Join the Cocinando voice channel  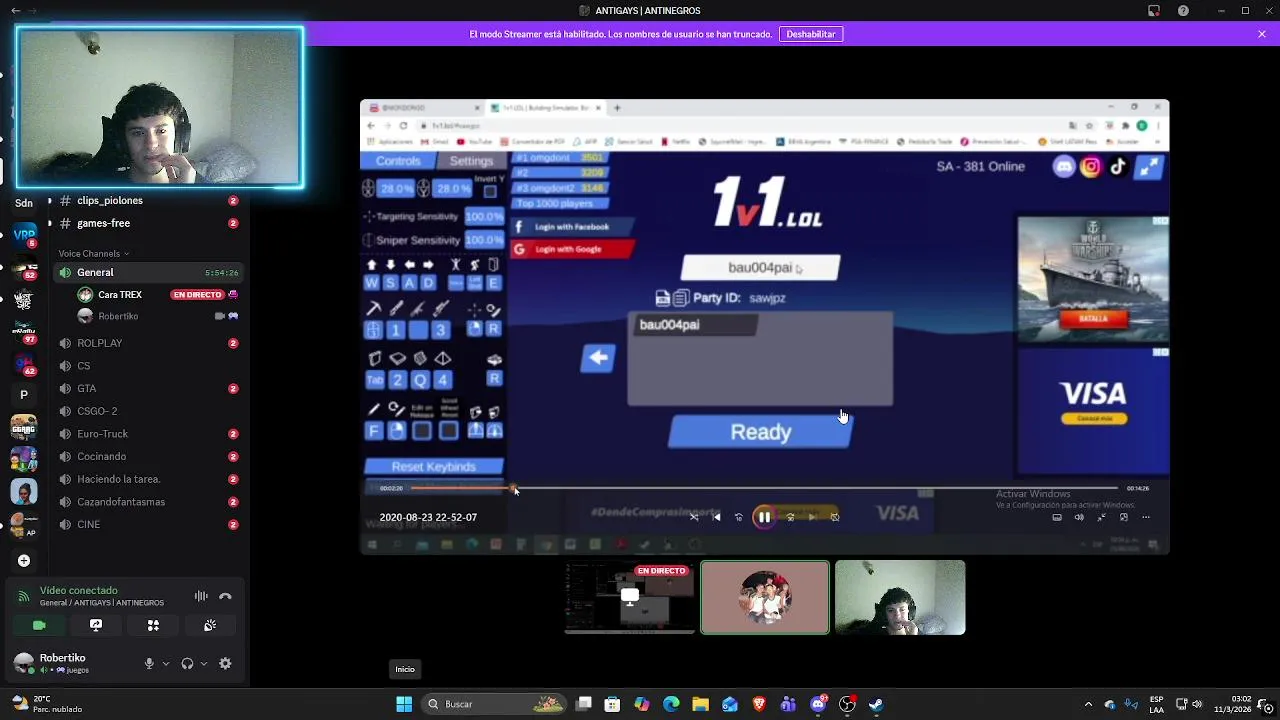point(146,456)
